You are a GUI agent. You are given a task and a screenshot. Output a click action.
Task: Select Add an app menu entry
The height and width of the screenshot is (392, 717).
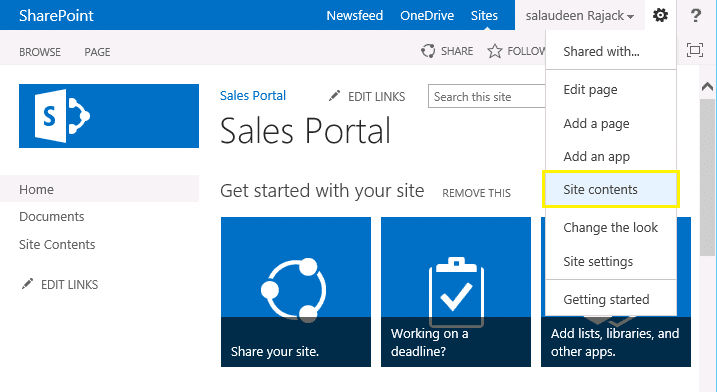611,156
